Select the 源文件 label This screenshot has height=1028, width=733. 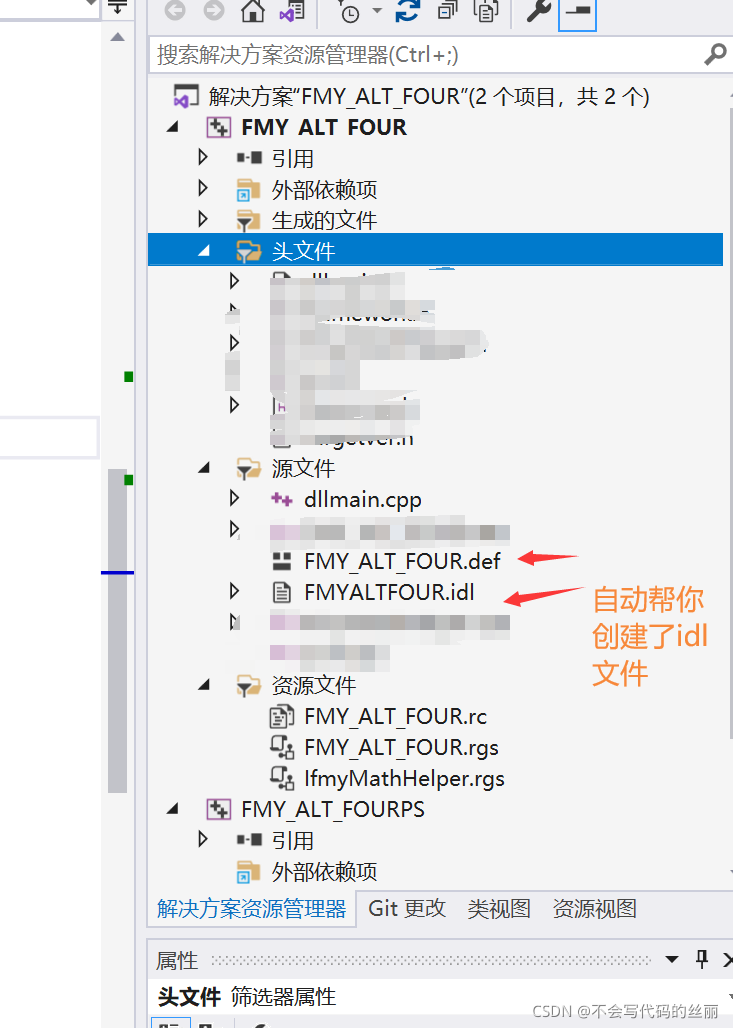(x=304, y=468)
